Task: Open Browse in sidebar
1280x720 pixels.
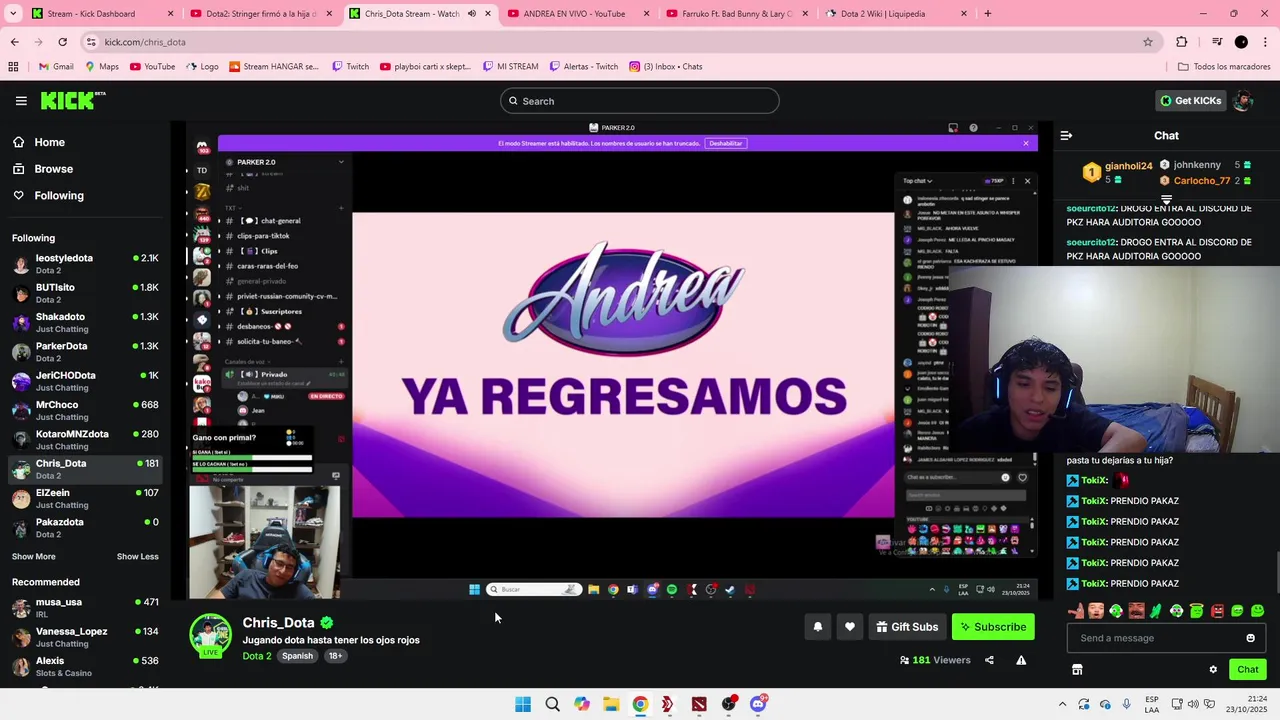Action: point(54,169)
